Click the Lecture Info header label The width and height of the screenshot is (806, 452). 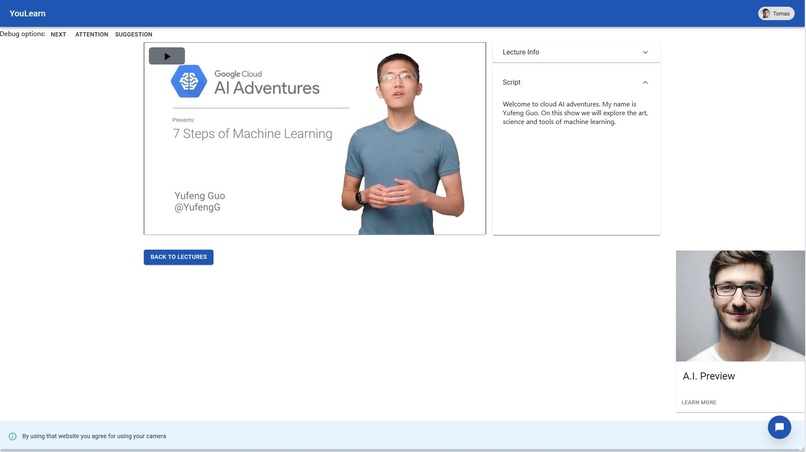tap(521, 52)
